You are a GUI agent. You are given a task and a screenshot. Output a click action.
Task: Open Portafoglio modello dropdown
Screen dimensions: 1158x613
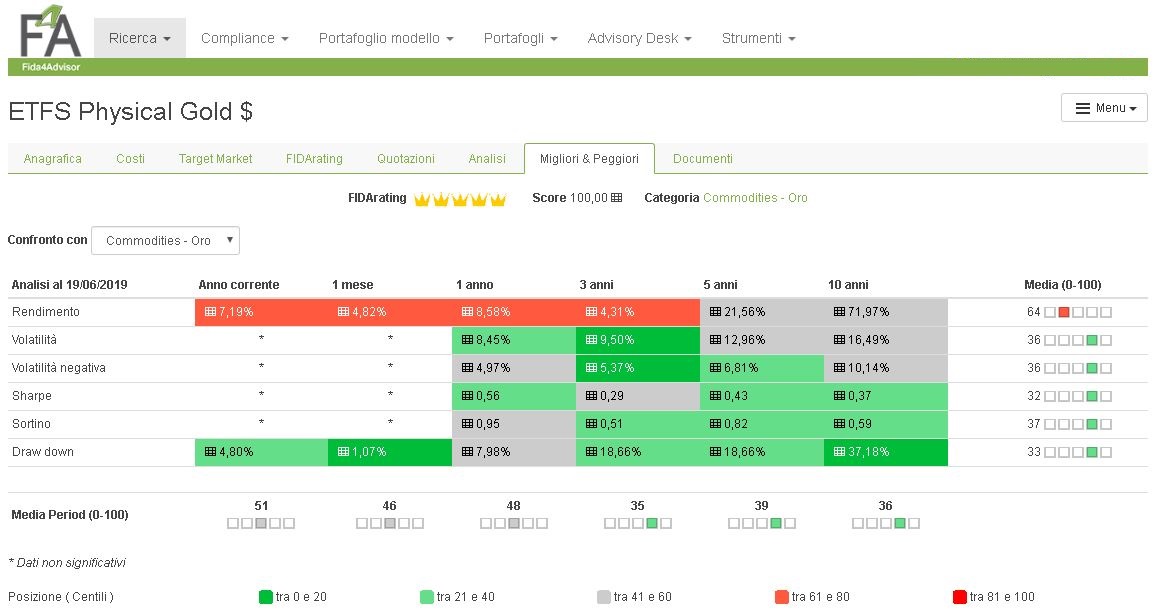click(x=386, y=38)
